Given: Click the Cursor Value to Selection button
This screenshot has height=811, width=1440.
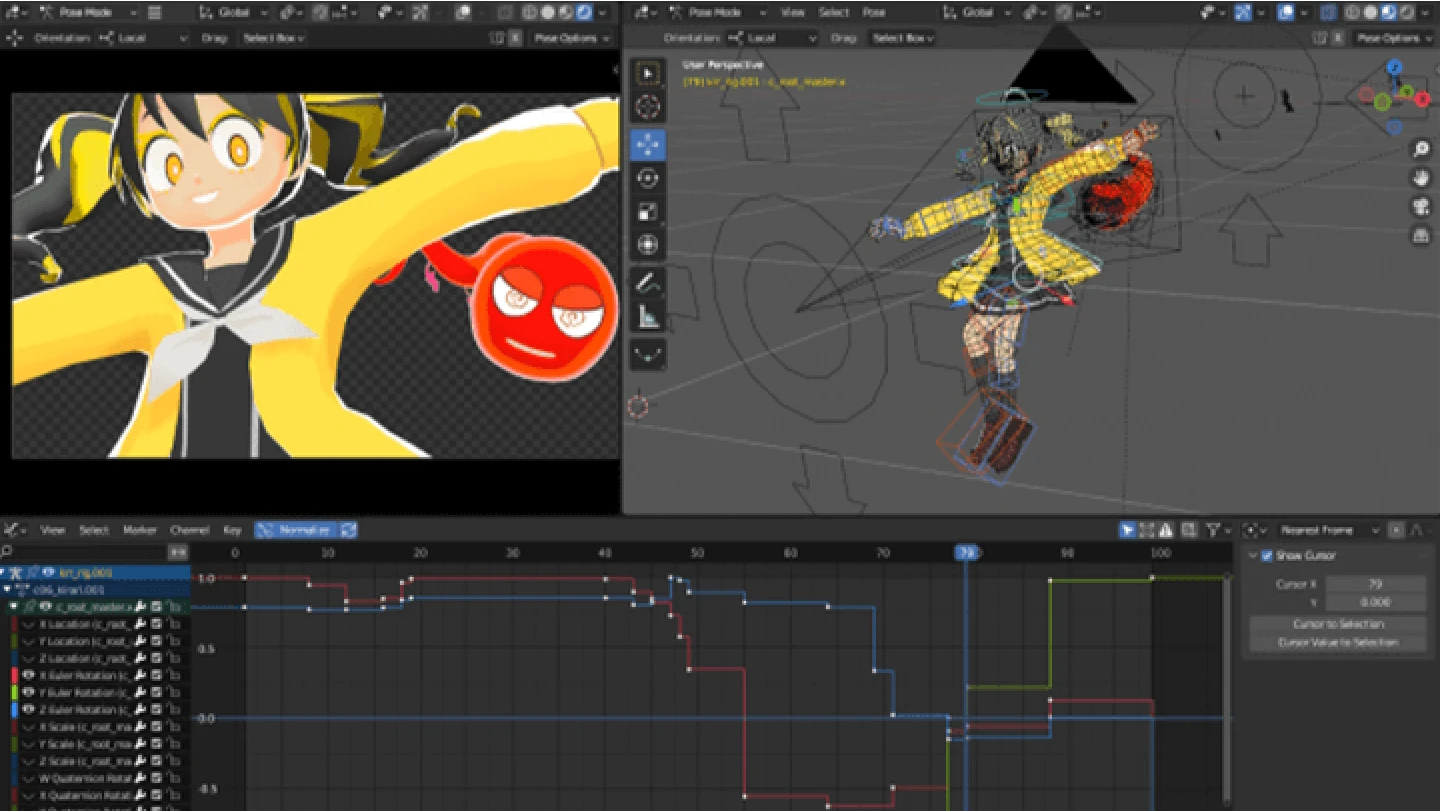Looking at the screenshot, I should point(1337,642).
